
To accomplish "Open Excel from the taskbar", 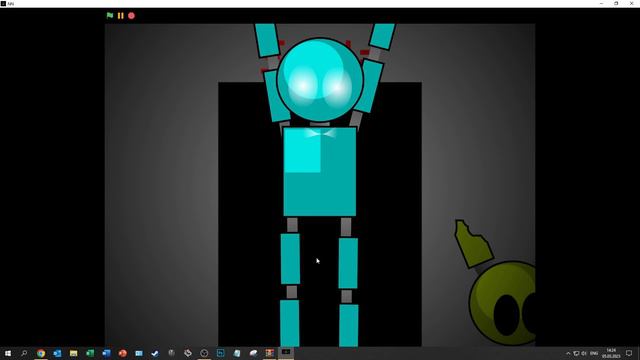I will [90, 353].
